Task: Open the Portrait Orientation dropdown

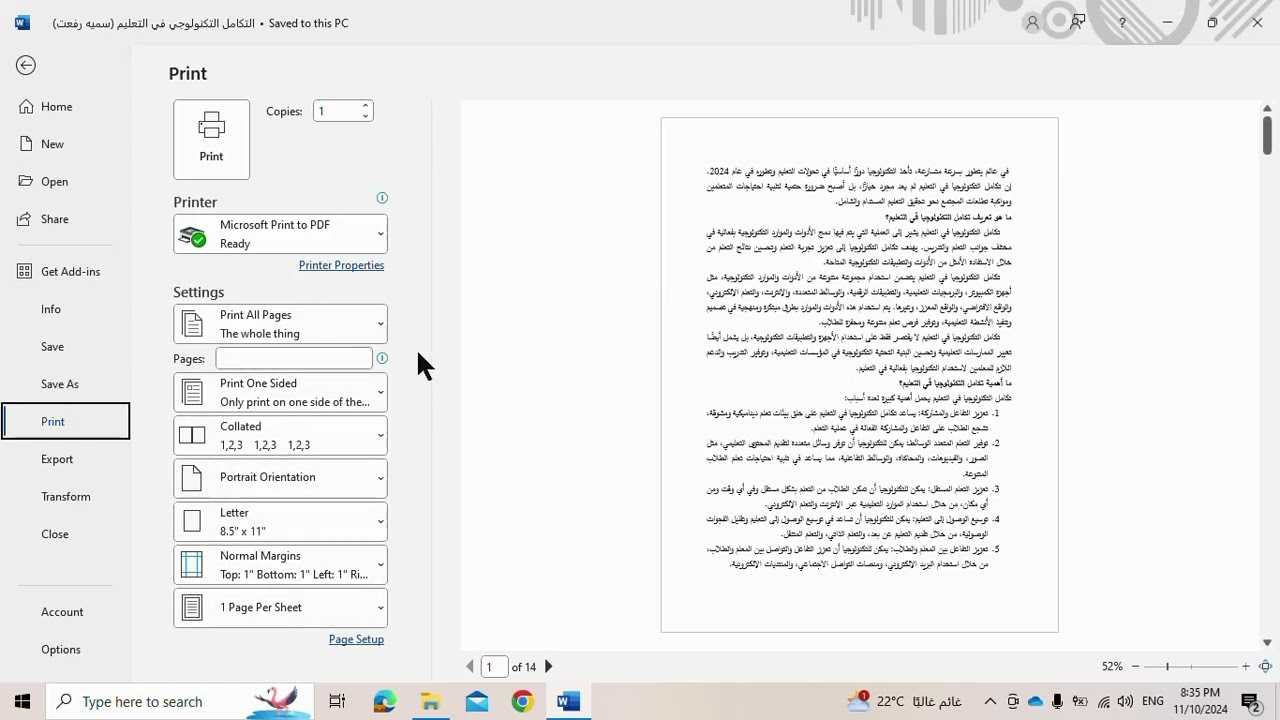Action: 280,478
